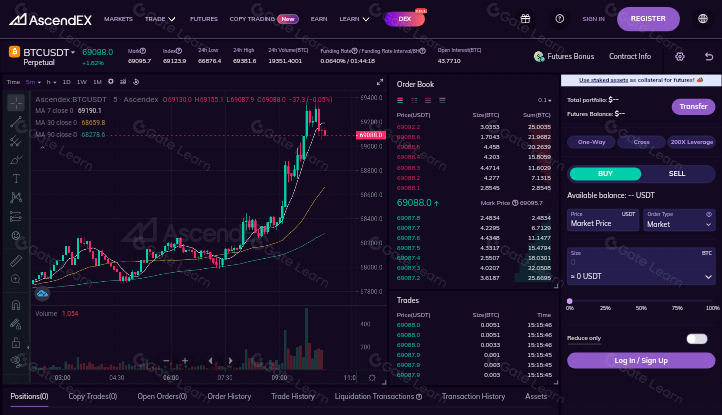Open COPY TRADING menu item
This screenshot has height=415, width=722.
click(252, 19)
